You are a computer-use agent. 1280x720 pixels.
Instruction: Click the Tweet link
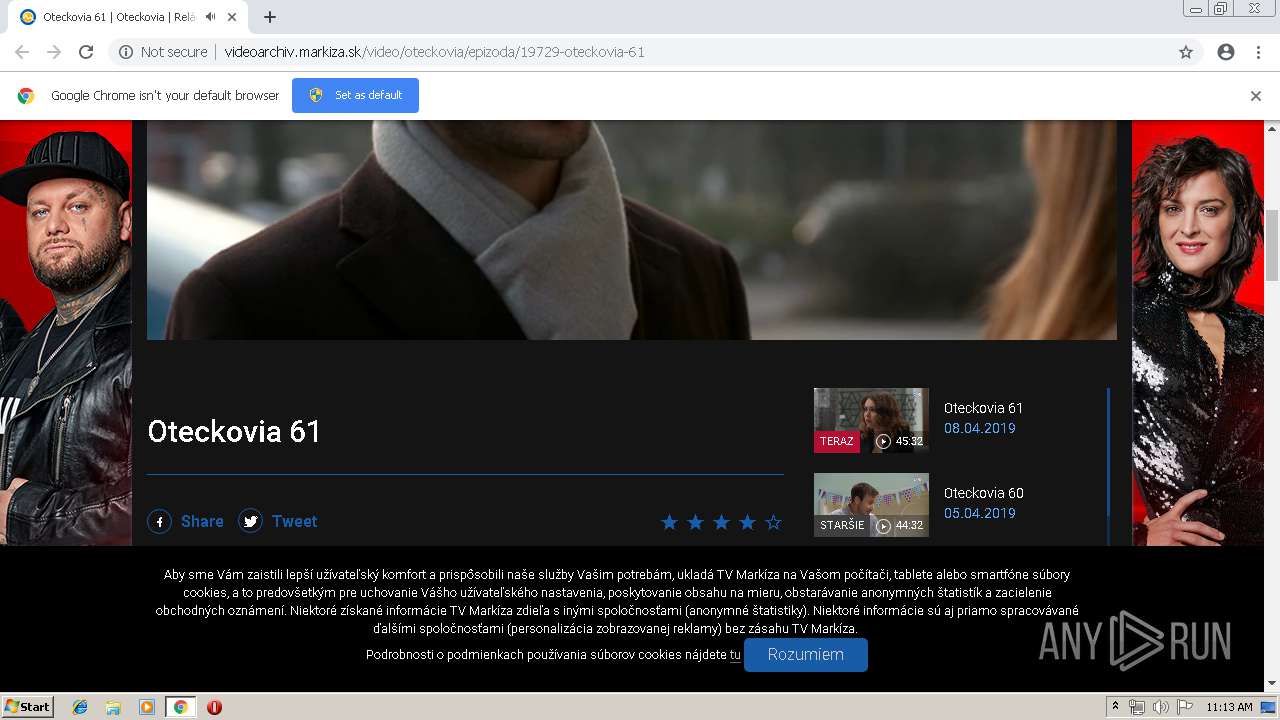pos(294,521)
